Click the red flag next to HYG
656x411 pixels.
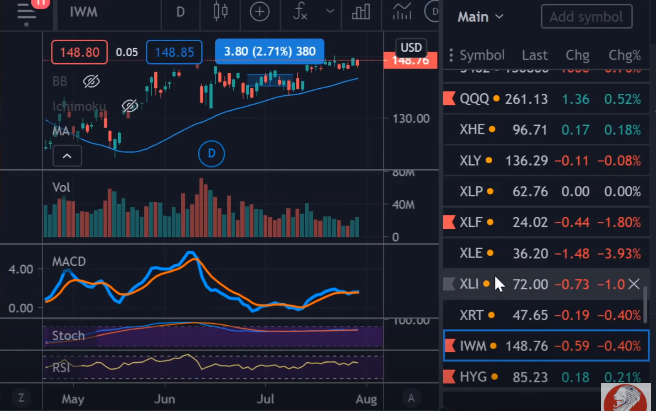pos(449,377)
